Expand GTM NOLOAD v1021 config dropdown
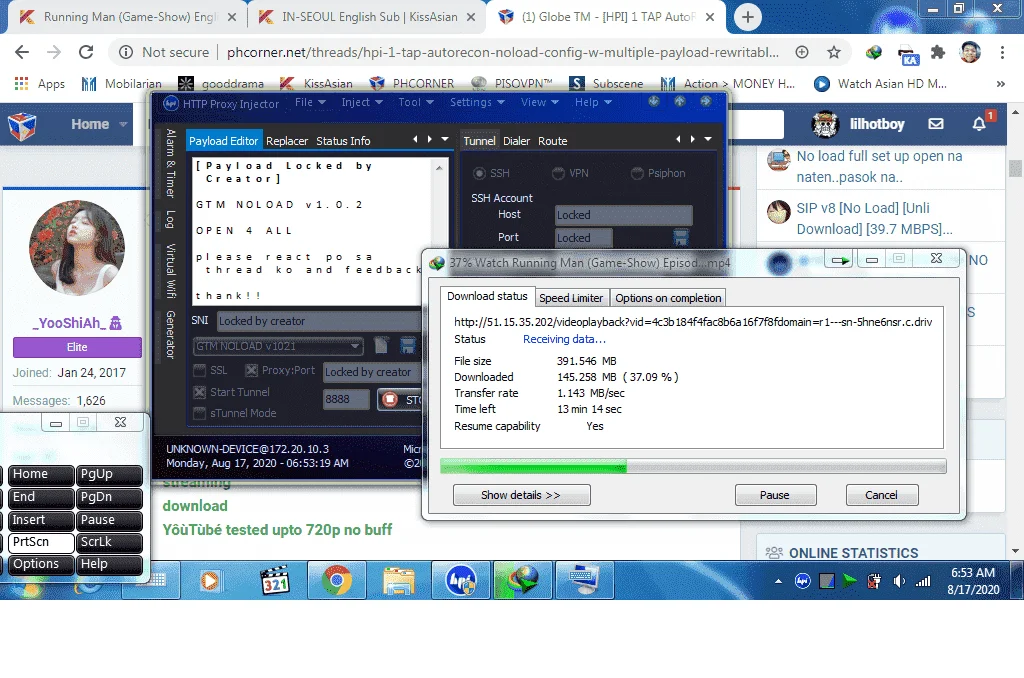Image resolution: width=1024 pixels, height=678 pixels. click(355, 346)
